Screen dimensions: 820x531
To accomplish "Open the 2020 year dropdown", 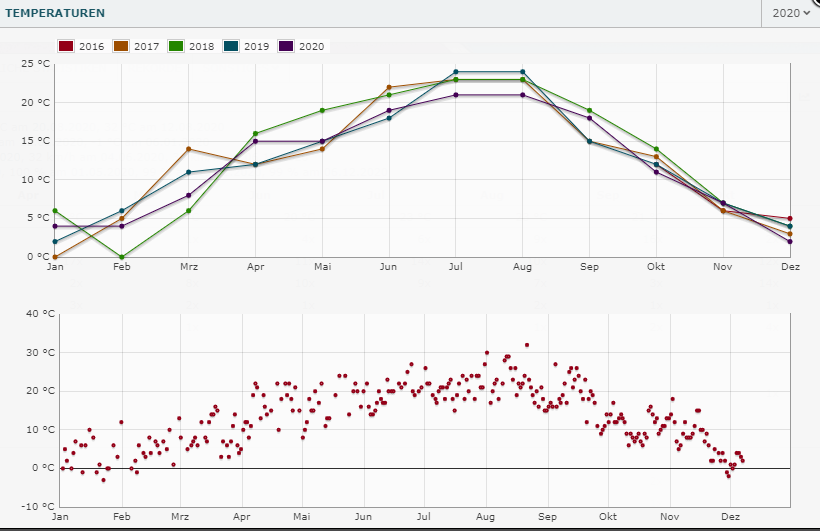I will point(790,13).
